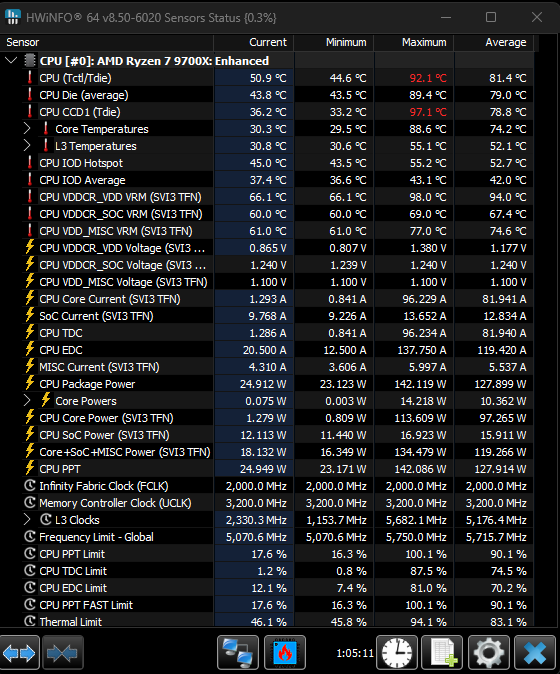Reset elapsed time with clock icon
Image resolution: width=560 pixels, height=674 pixels.
click(397, 653)
